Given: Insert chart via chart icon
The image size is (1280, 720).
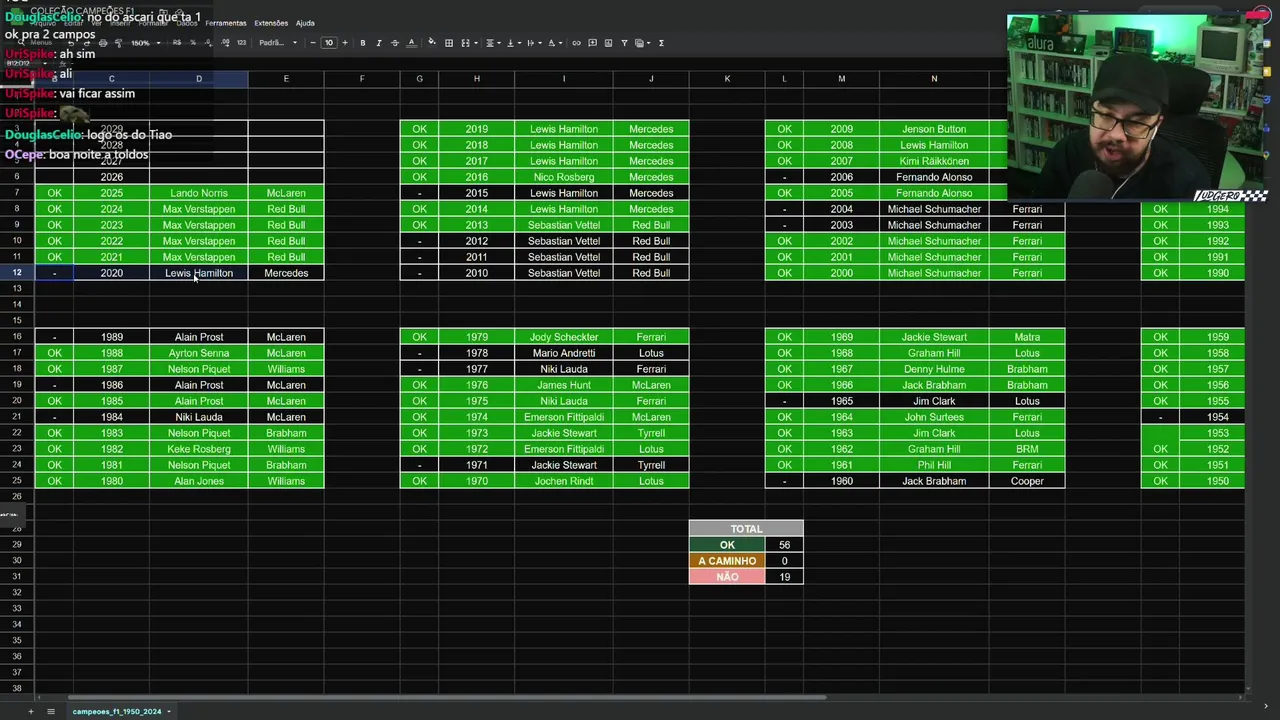Looking at the screenshot, I should click(x=608, y=43).
